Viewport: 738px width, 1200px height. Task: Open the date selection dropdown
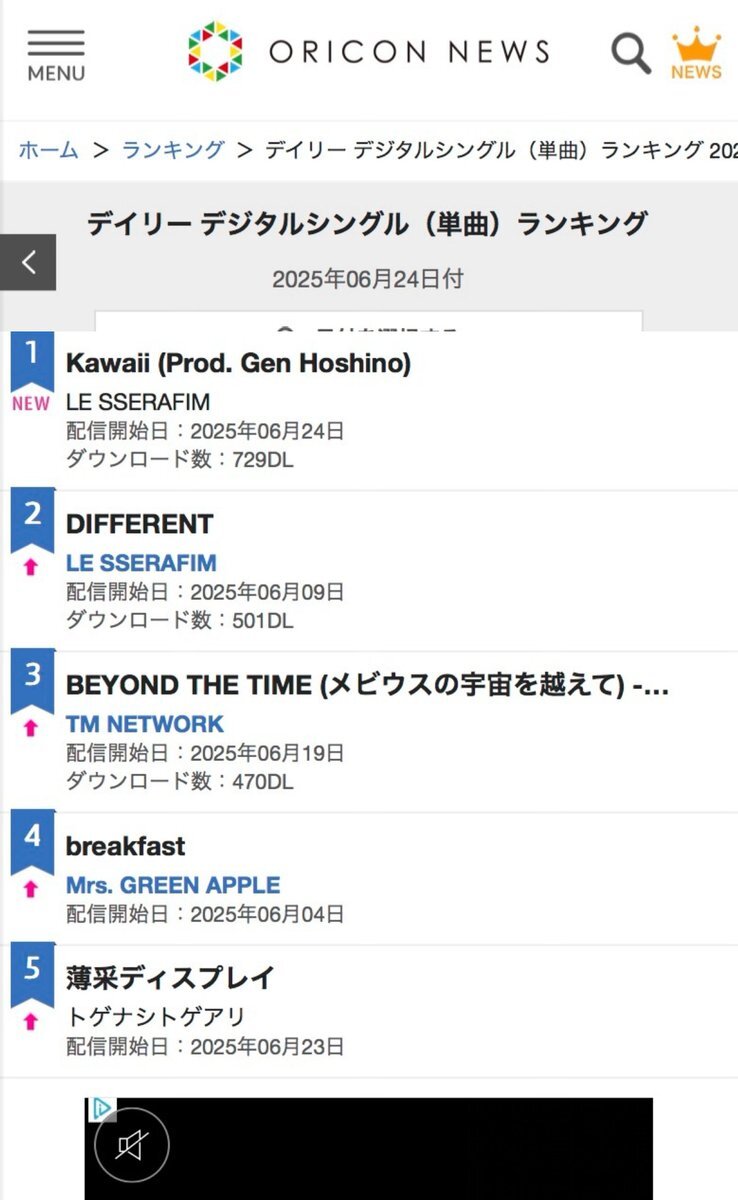368,322
